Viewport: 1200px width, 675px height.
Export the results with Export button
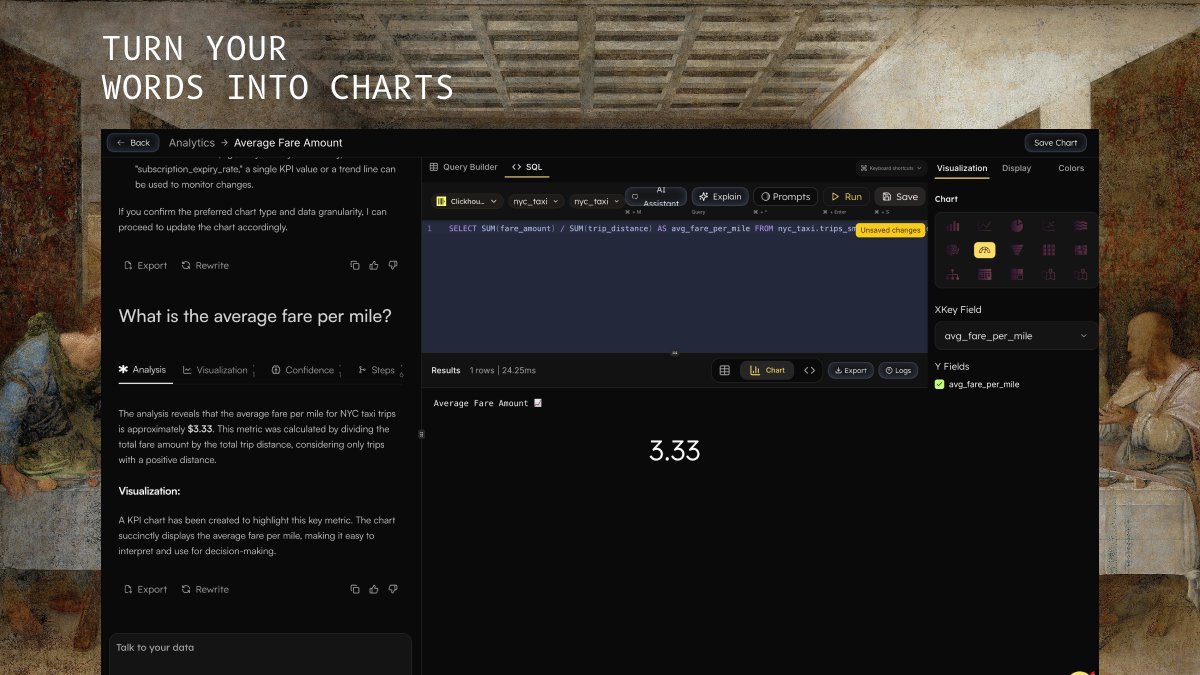tap(850, 370)
